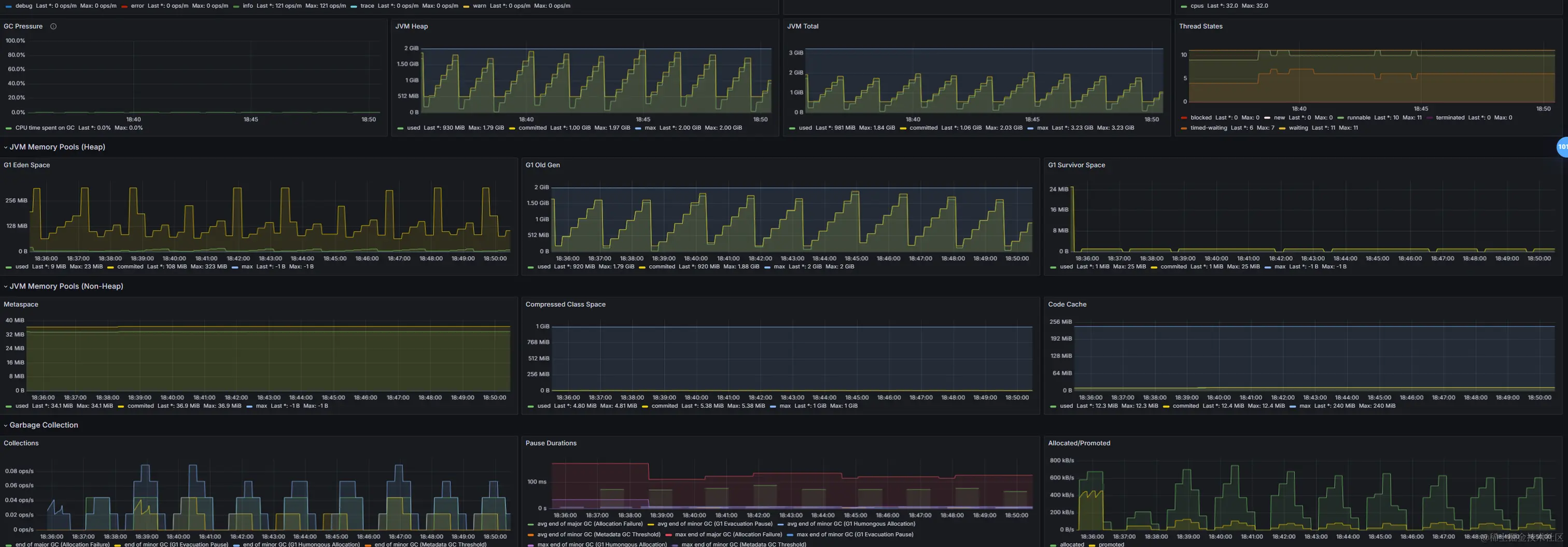Click the Allocated/Promoted graph area
Viewport: 1568px width, 547px height.
point(1315,494)
